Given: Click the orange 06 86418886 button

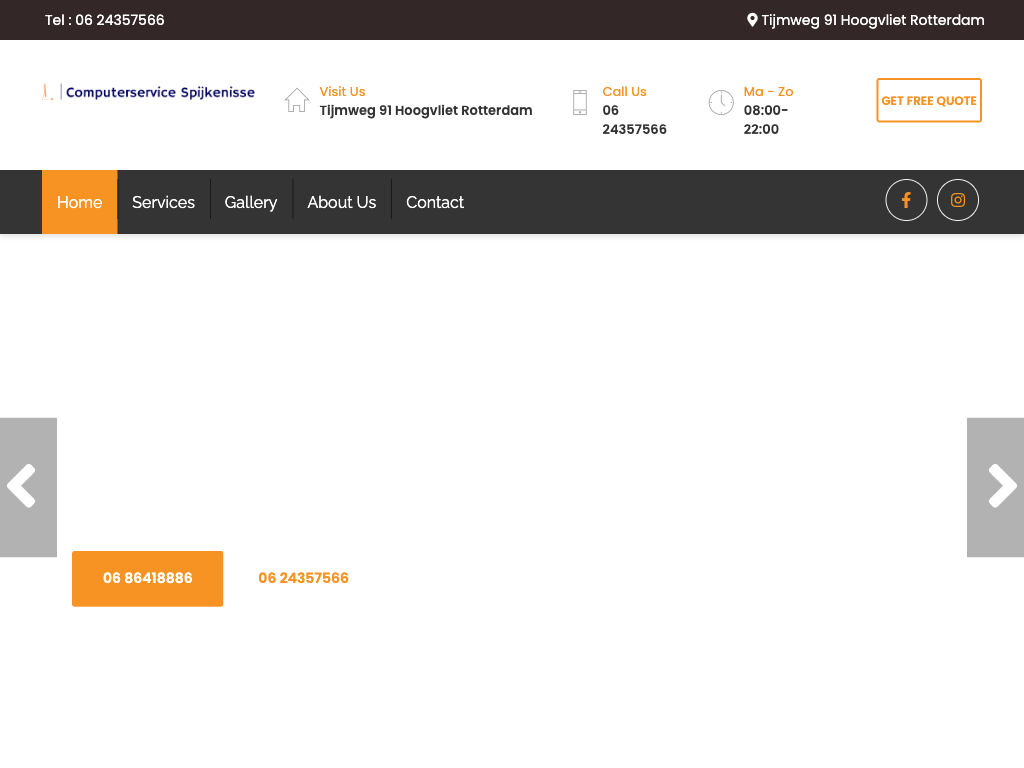Looking at the screenshot, I should click(x=147, y=578).
